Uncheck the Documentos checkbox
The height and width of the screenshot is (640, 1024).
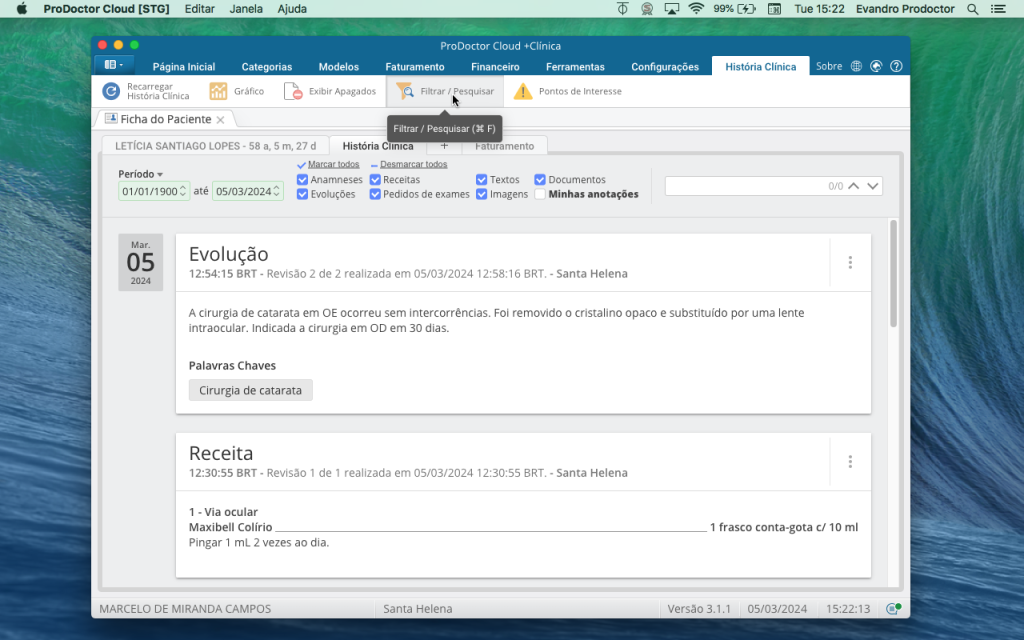point(540,180)
